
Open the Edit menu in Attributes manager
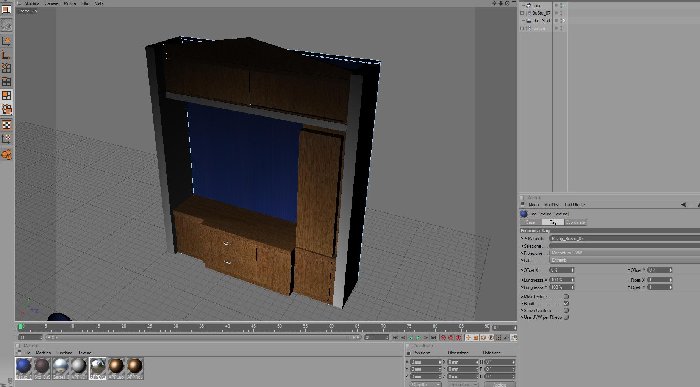pyautogui.click(x=551, y=204)
